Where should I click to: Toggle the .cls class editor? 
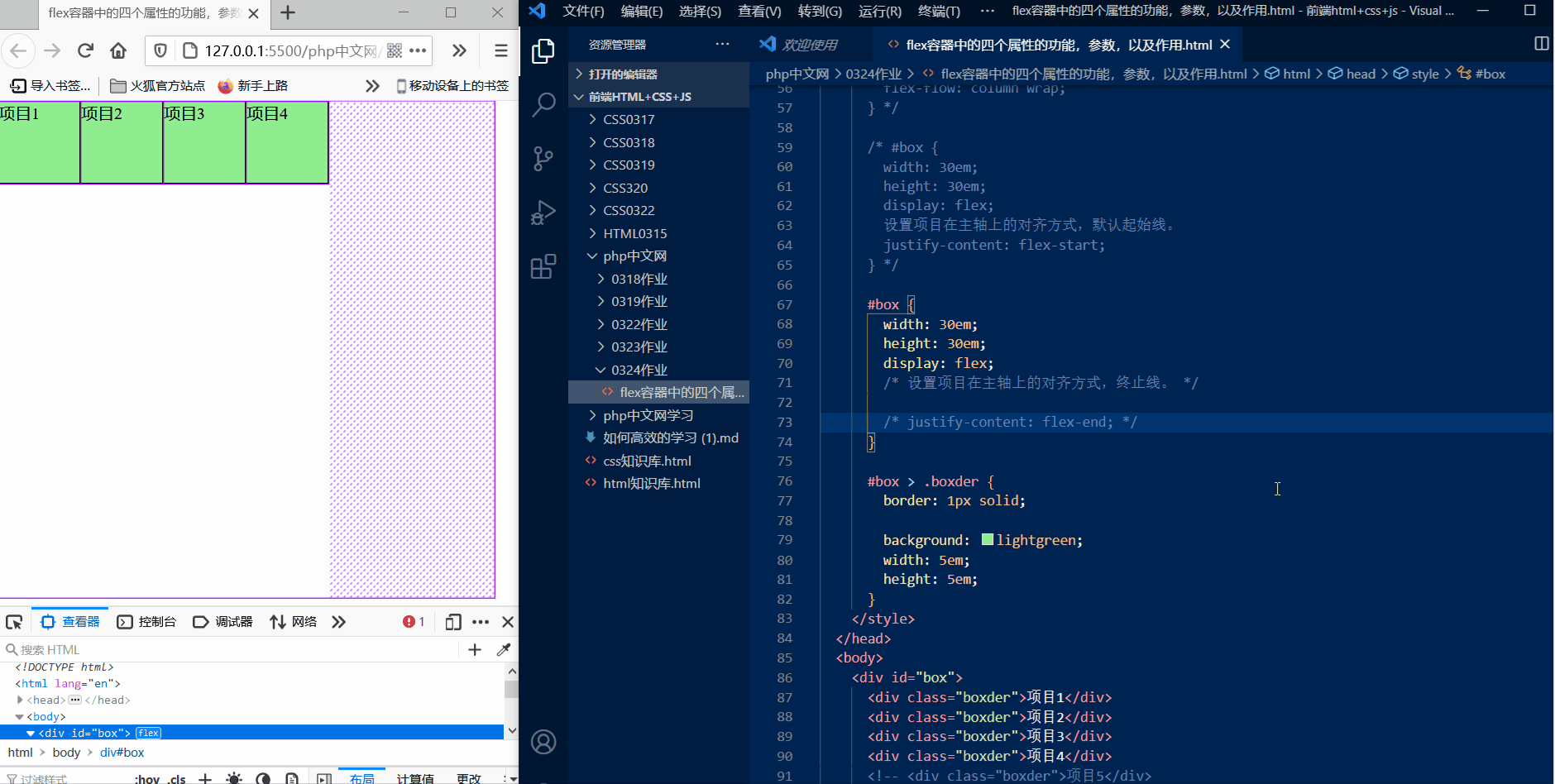pyautogui.click(x=177, y=777)
